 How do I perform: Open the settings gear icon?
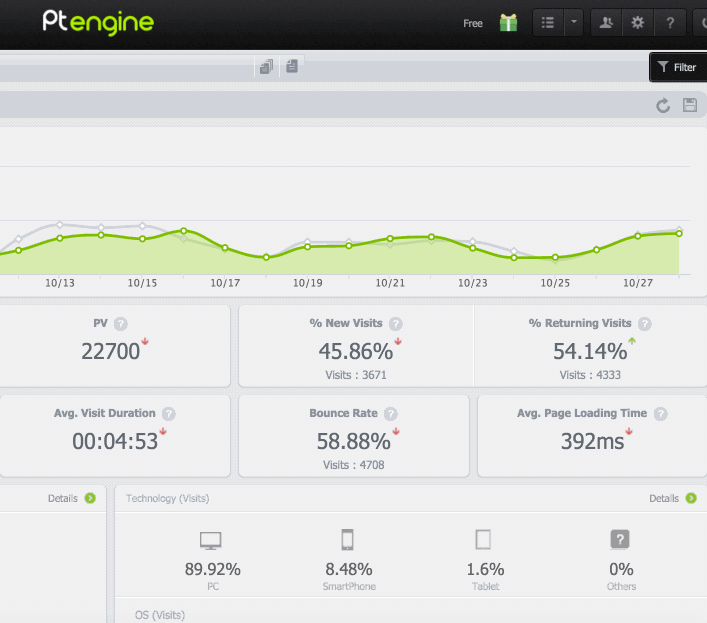[x=638, y=23]
